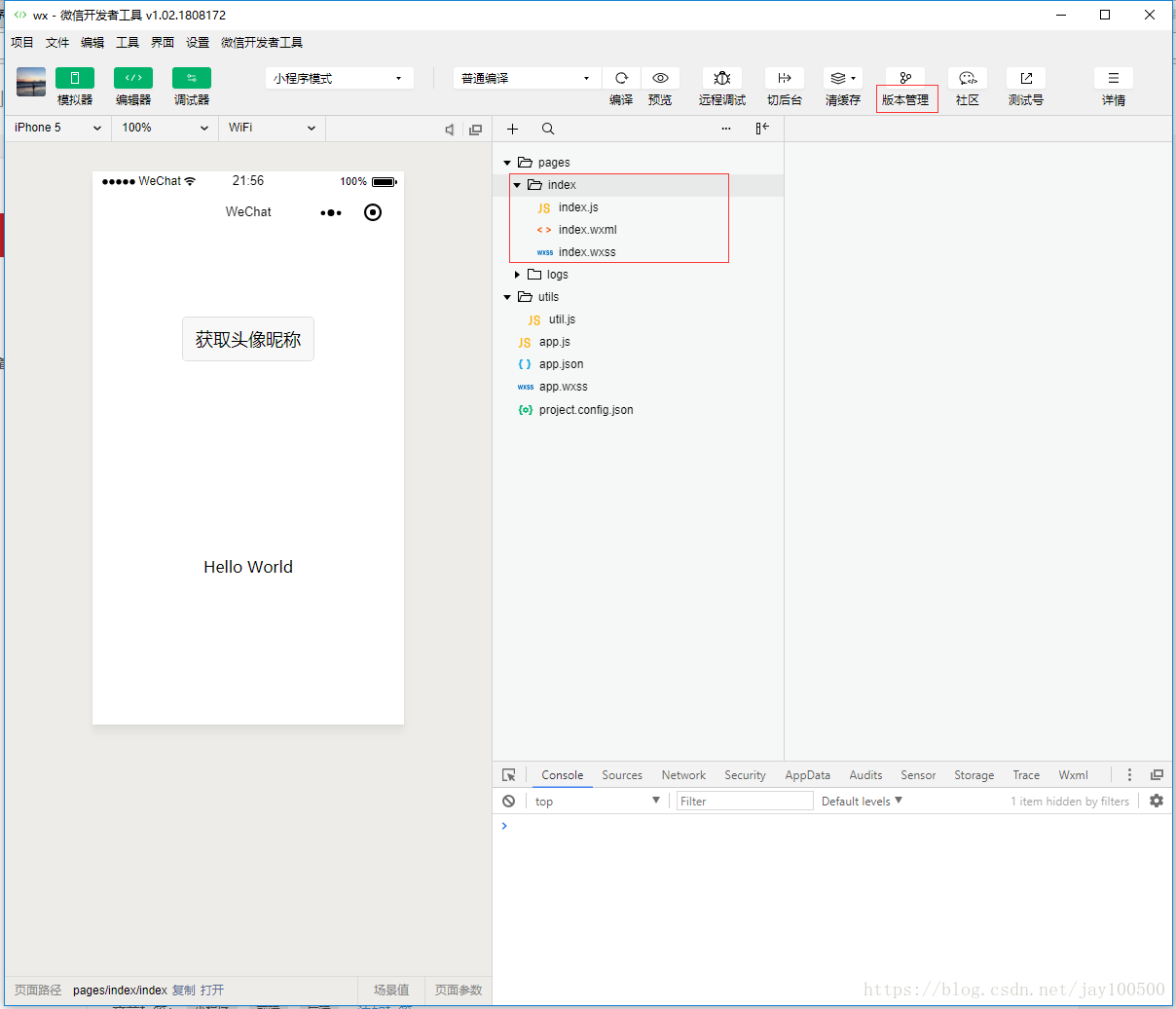Open the 文件 menu
The height and width of the screenshot is (1009, 1176).
pos(57,43)
